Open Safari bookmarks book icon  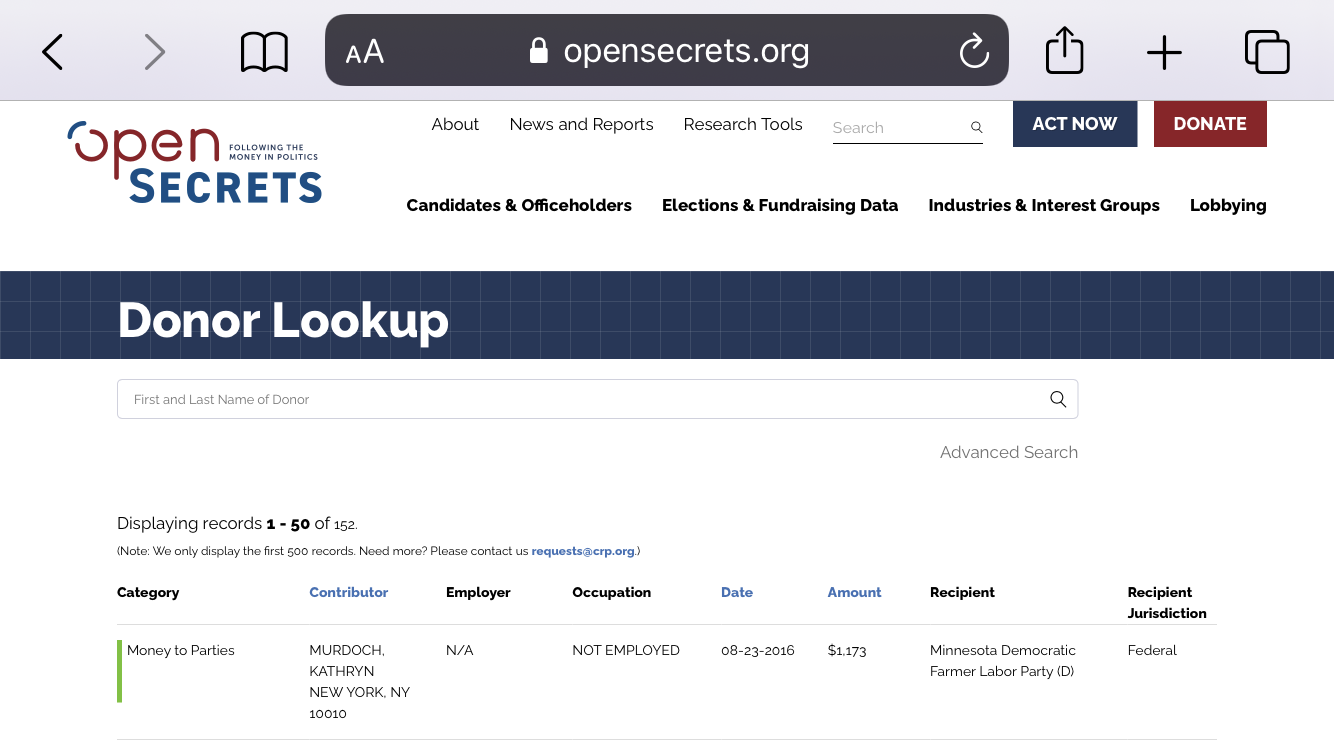pyautogui.click(x=264, y=52)
